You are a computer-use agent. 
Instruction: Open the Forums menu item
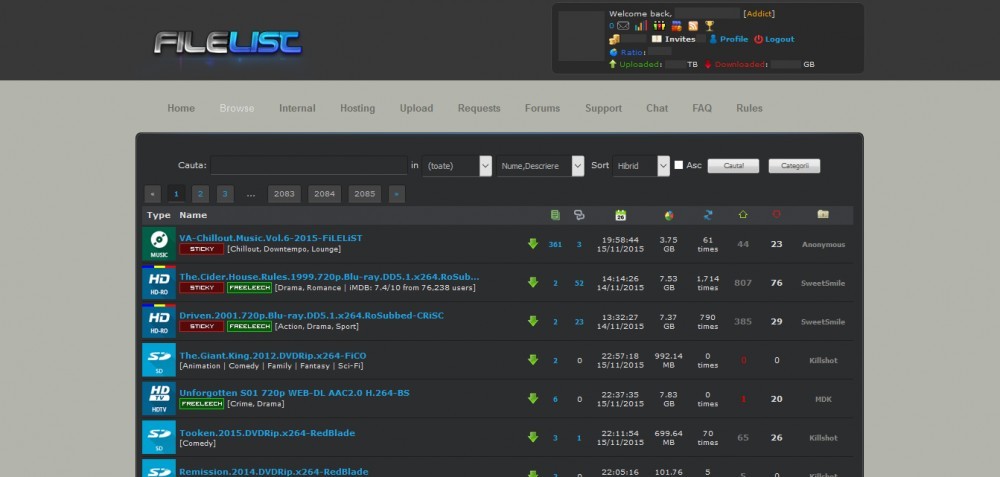click(542, 108)
